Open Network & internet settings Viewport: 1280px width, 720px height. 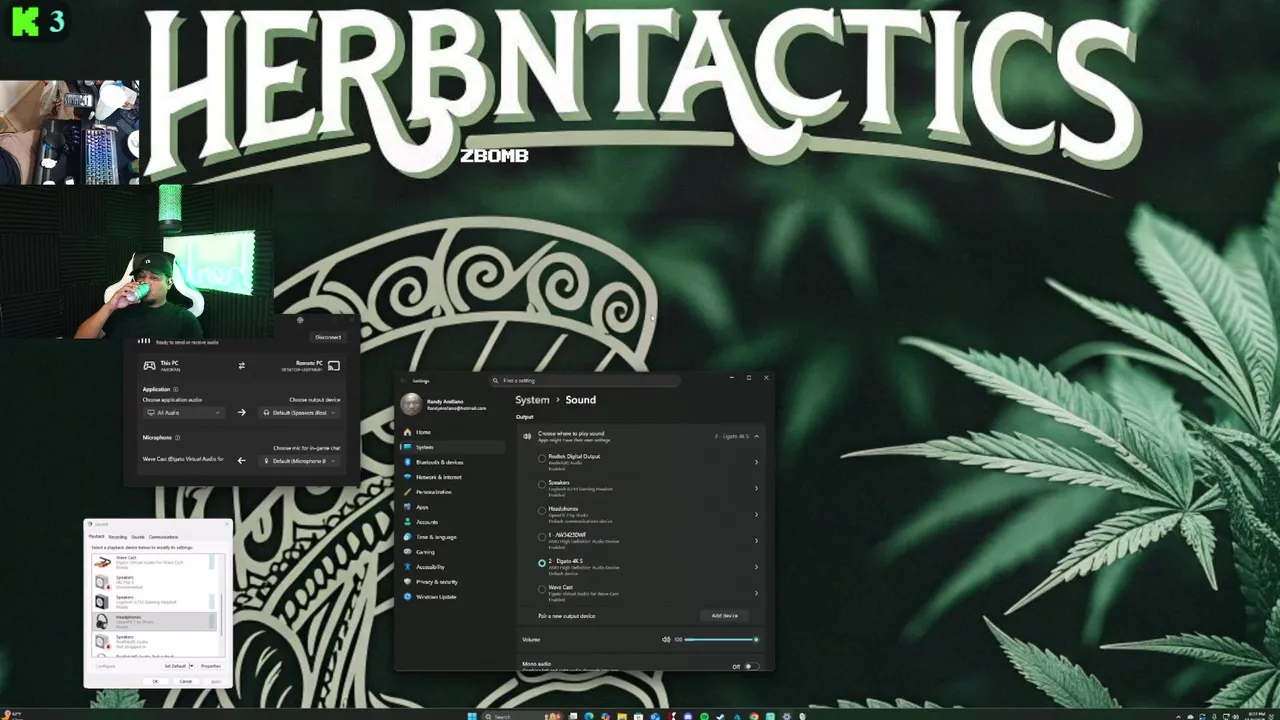click(451, 477)
